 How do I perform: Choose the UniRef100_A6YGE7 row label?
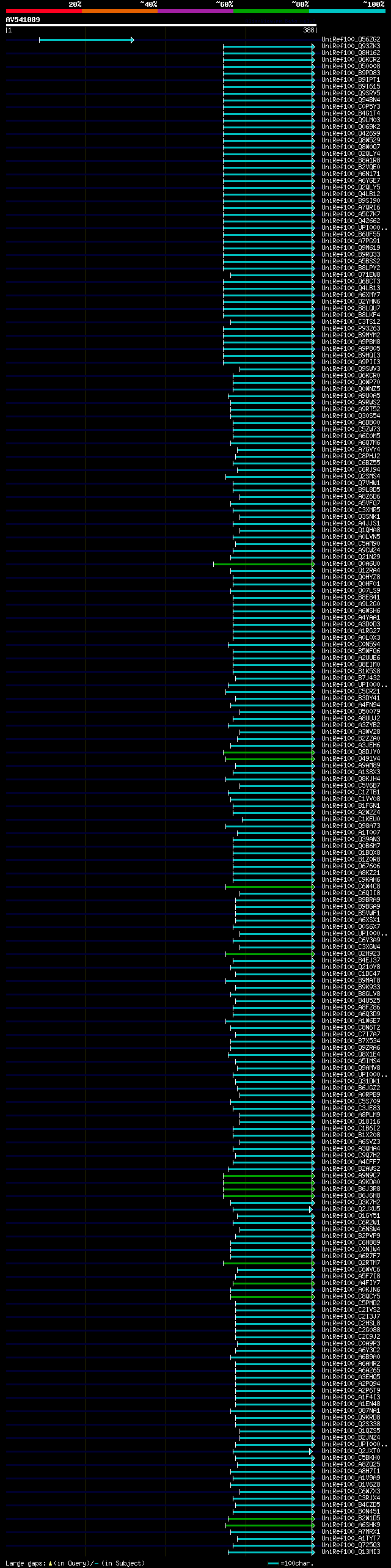click(351, 181)
